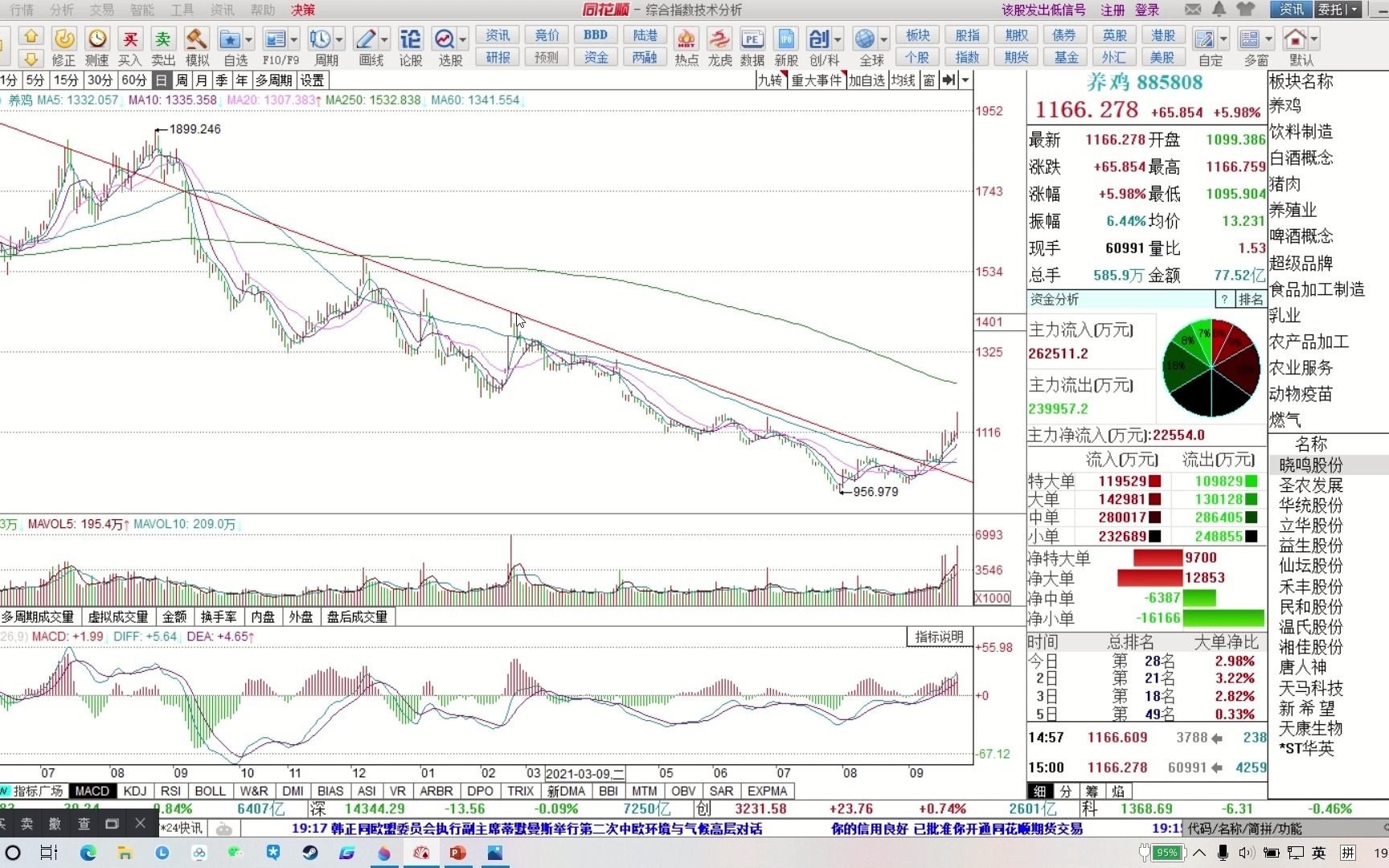Expand the 全球 dropdown arrow
This screenshot has height=868, width=1389.
[x=883, y=39]
